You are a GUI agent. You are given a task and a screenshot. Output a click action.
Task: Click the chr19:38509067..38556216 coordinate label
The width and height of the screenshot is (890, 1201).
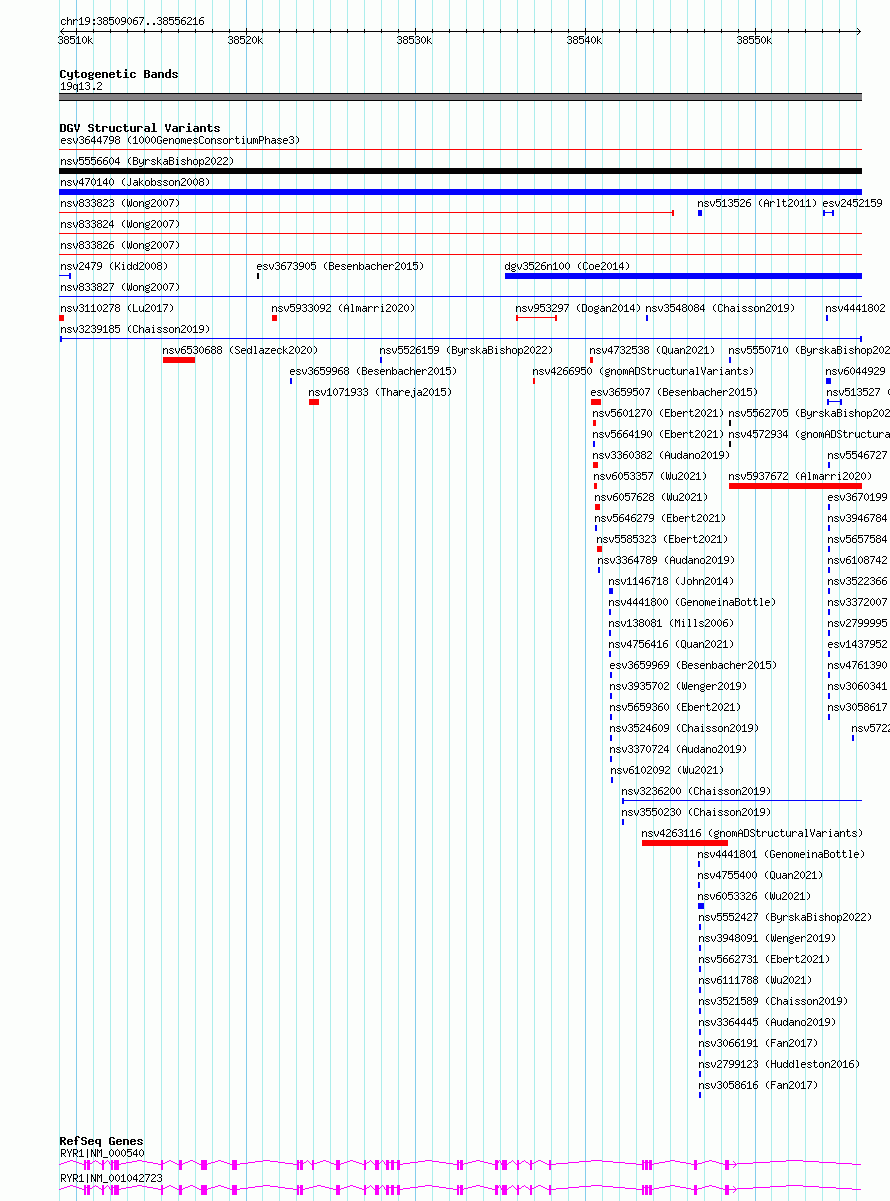(132, 21)
